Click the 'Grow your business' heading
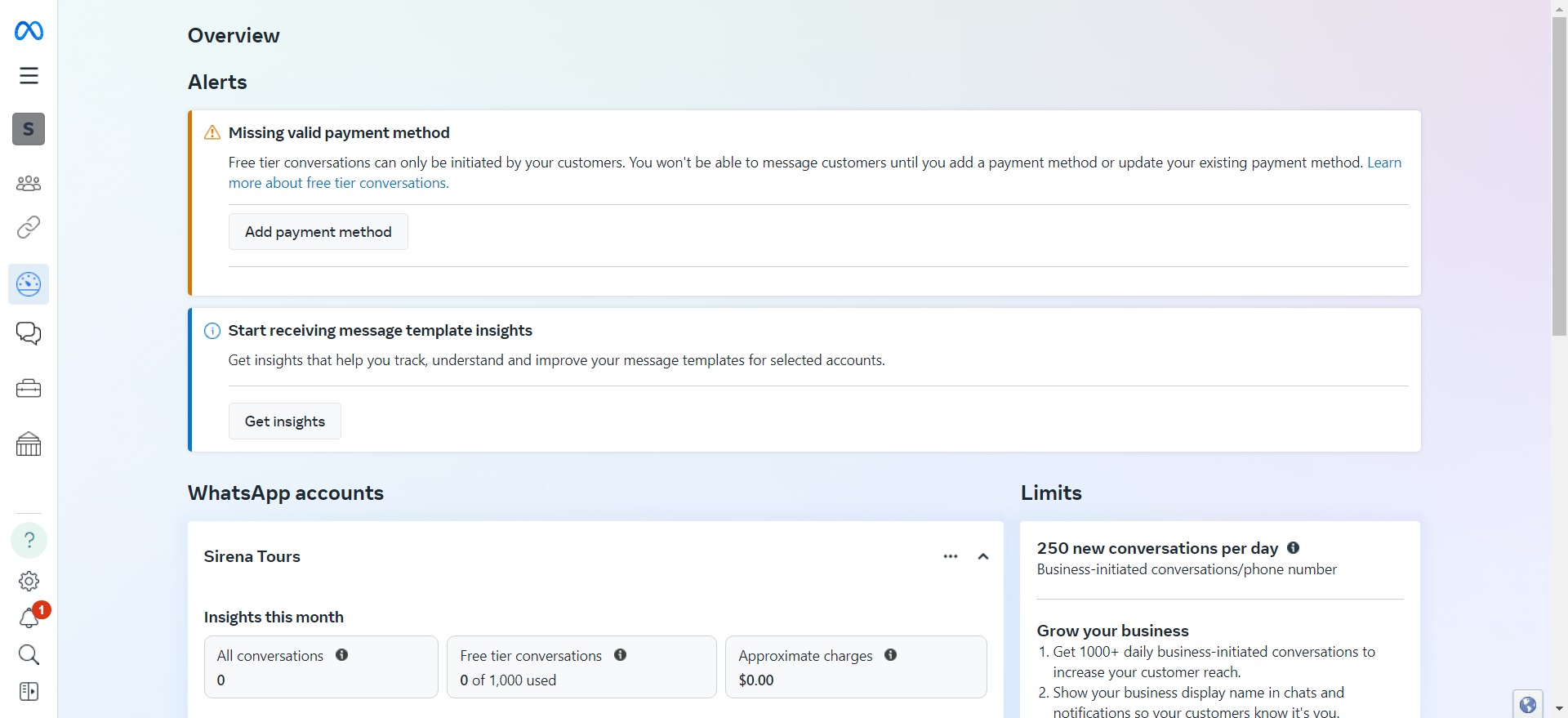 pos(1113,631)
